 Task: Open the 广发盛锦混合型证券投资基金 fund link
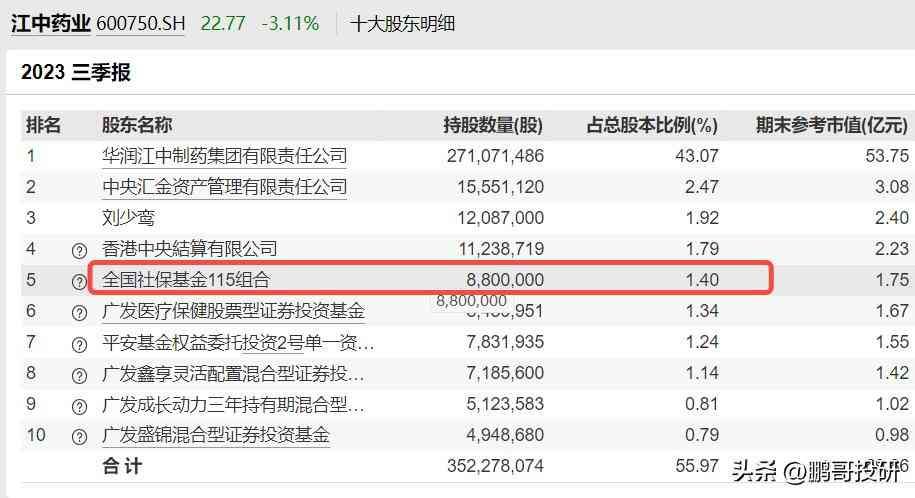(215, 435)
